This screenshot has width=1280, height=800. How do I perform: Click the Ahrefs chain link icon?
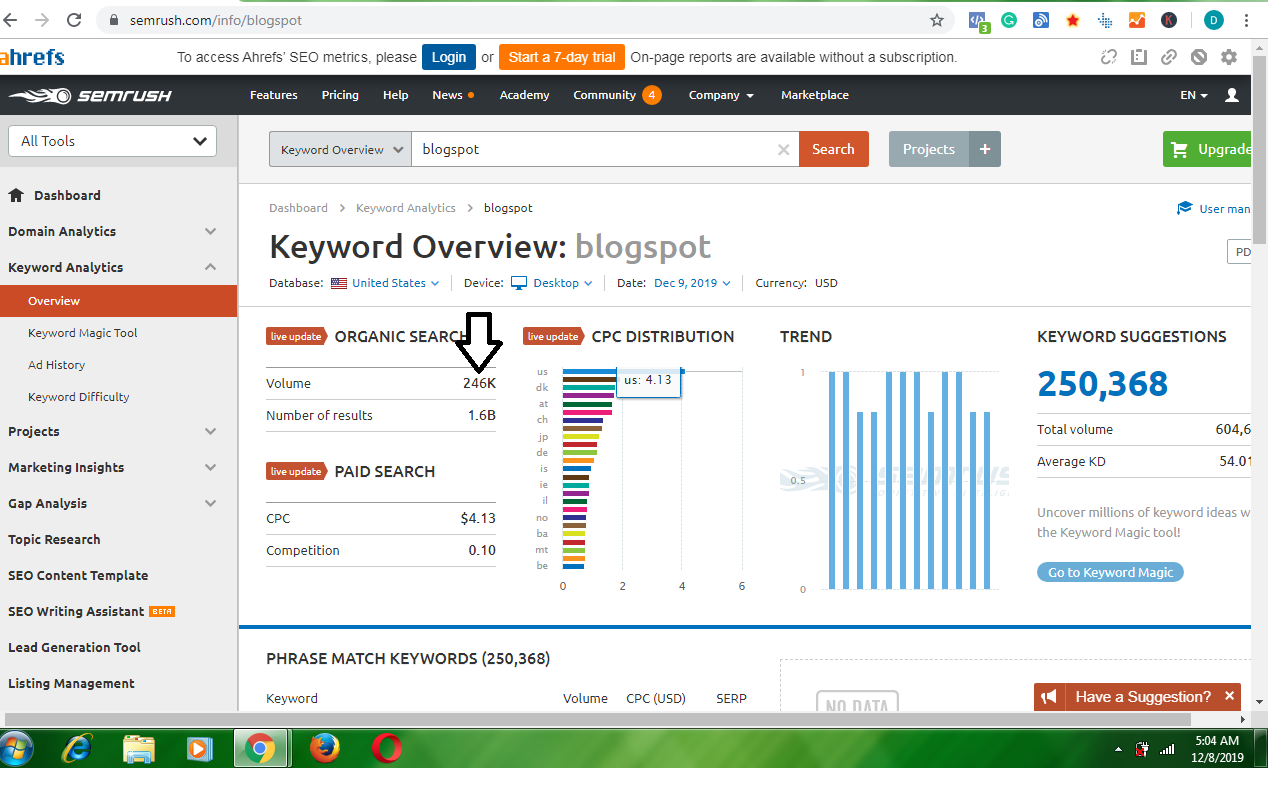click(1169, 57)
